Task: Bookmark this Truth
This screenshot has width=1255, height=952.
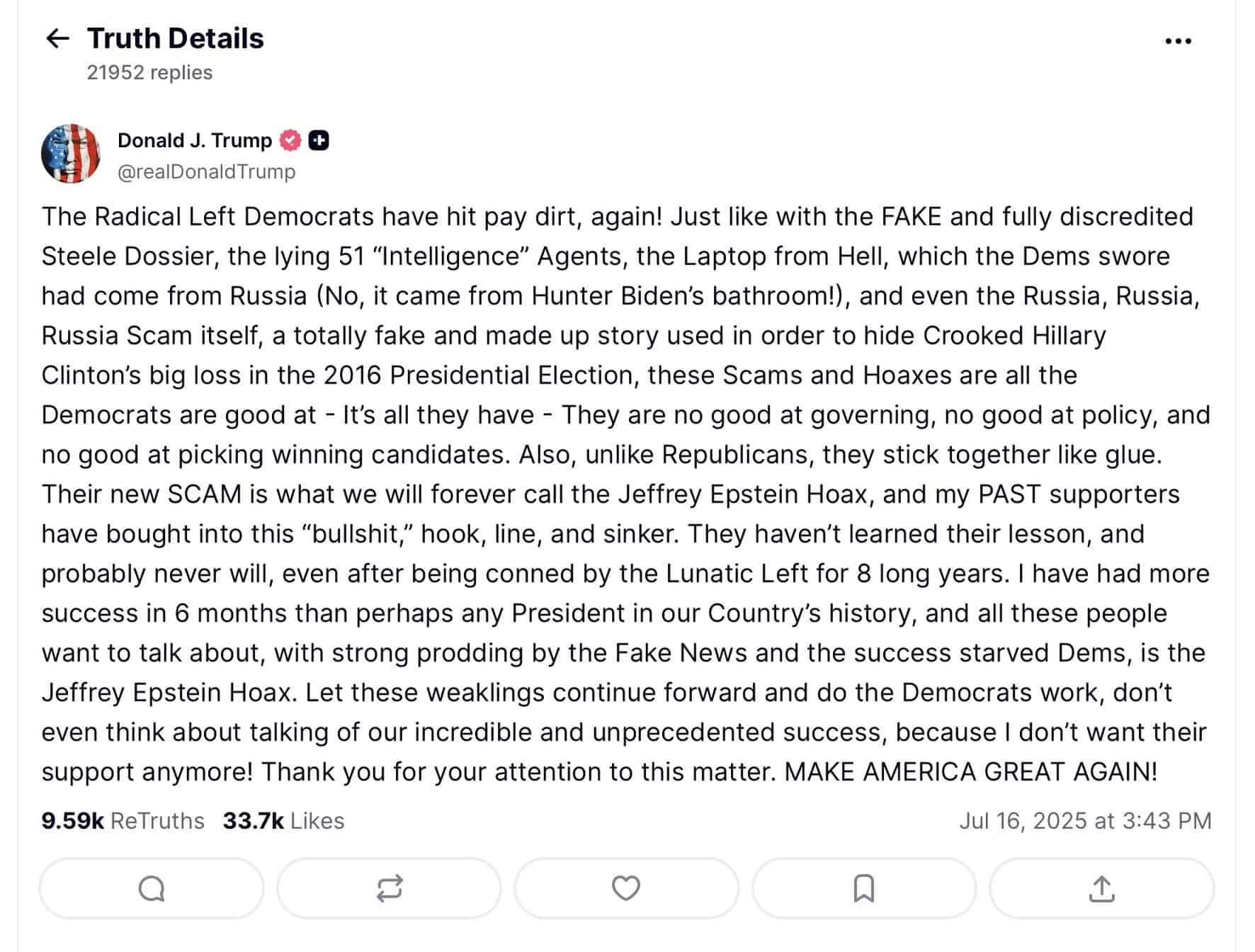Action: pos(864,888)
